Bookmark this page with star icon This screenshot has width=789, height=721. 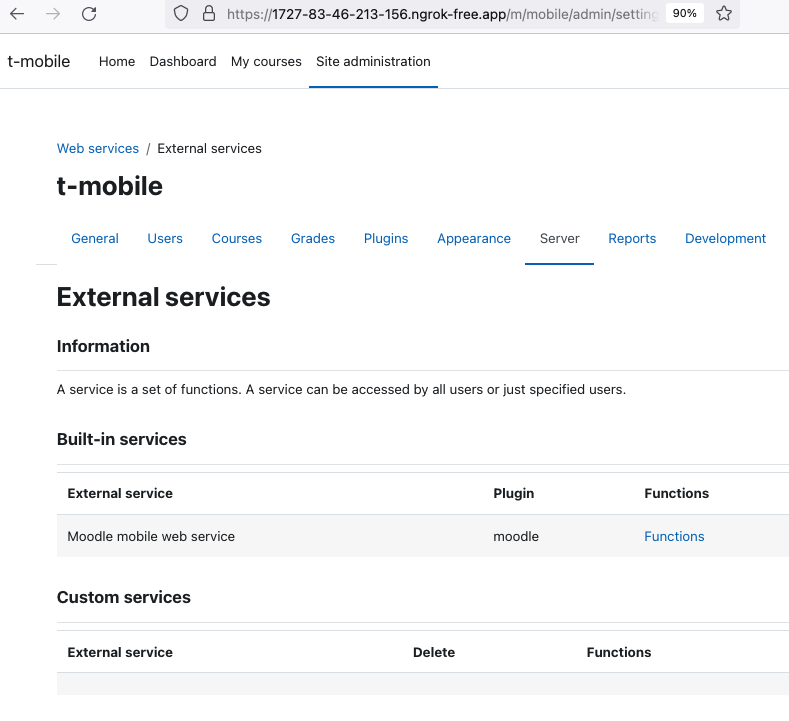(x=724, y=14)
